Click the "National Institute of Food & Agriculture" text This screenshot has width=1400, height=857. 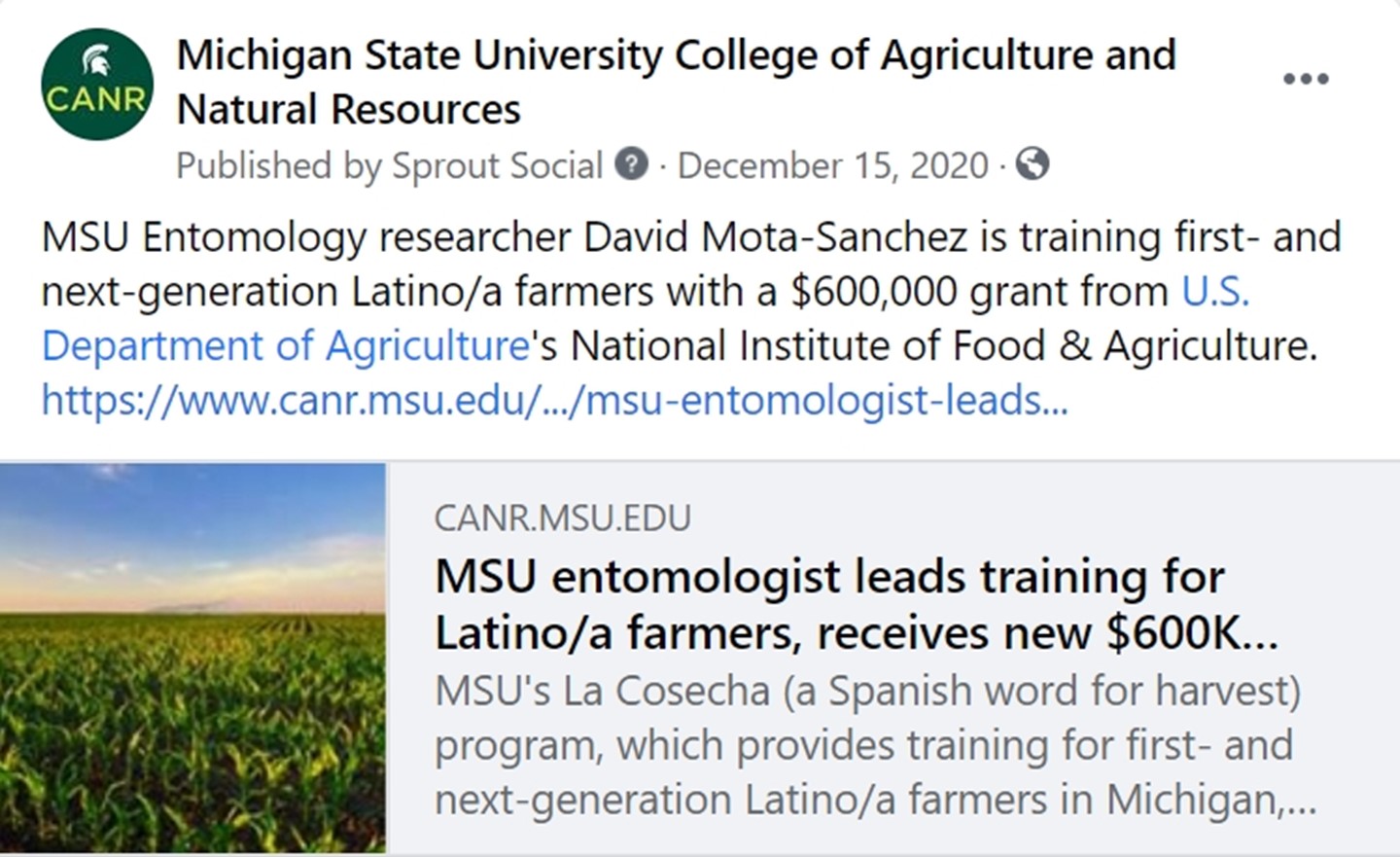tap(943, 346)
